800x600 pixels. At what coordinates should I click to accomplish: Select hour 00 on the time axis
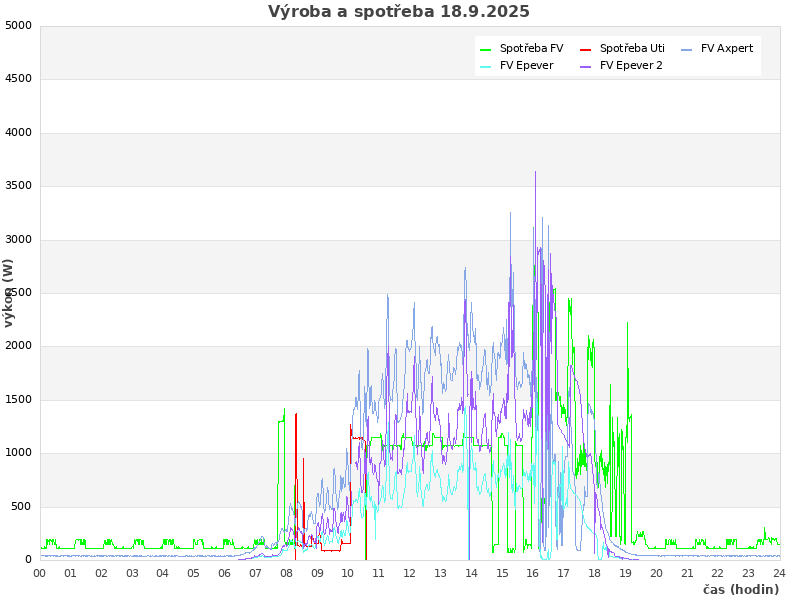[40, 573]
